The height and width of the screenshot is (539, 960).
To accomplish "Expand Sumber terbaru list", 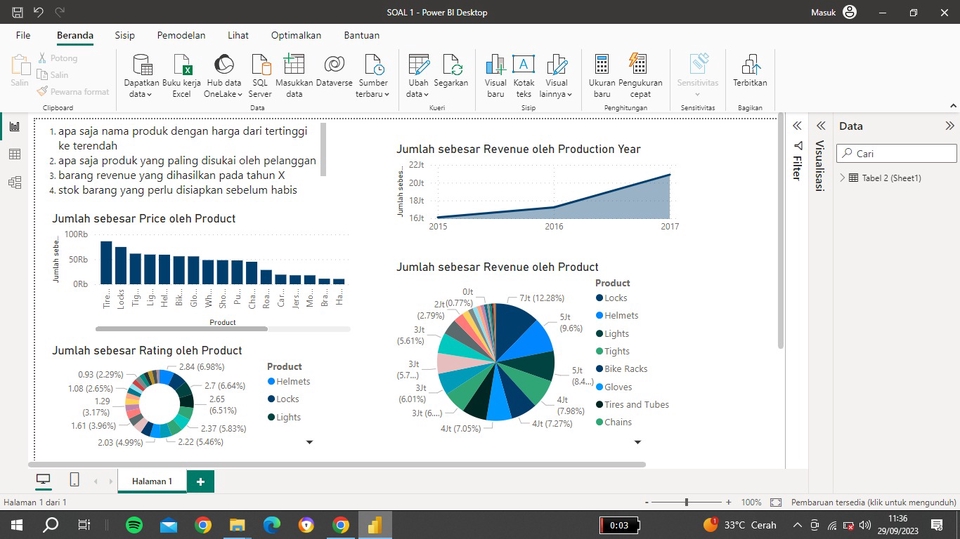I will pyautogui.click(x=373, y=75).
